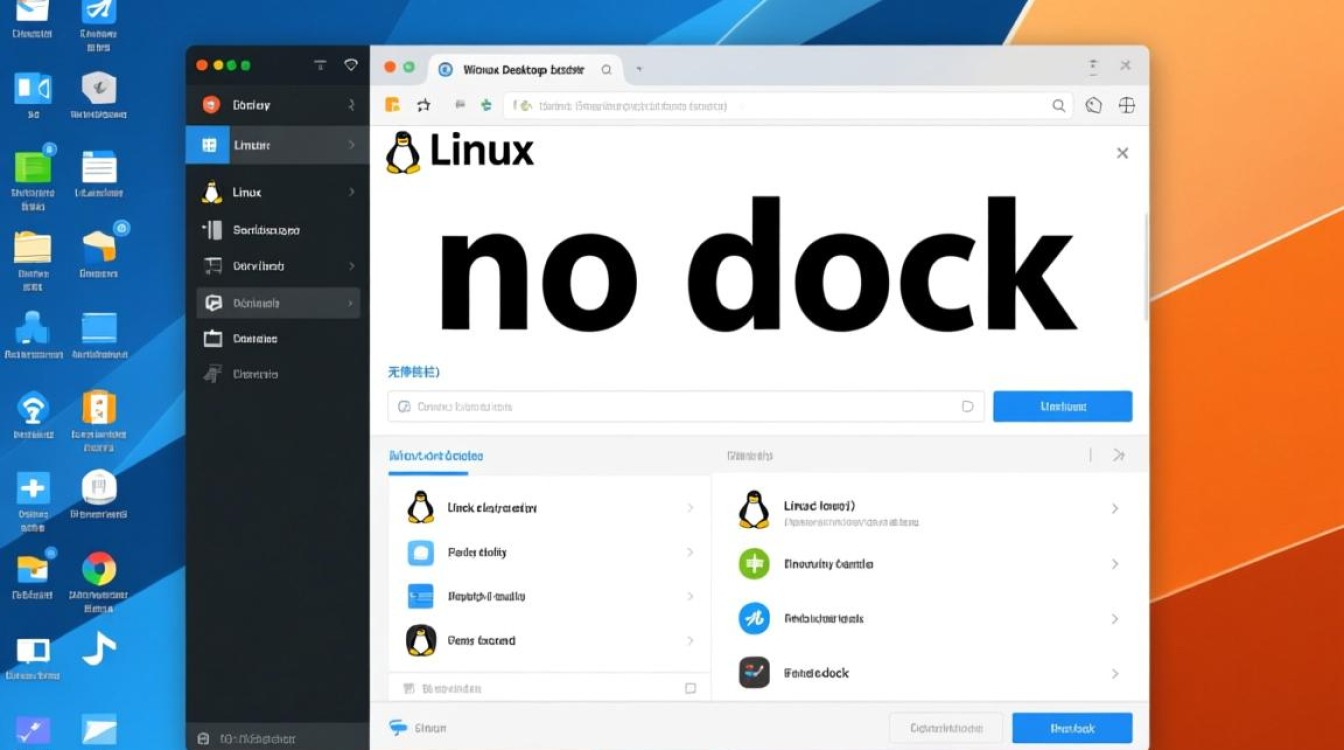Click the camera toggle in the input field

click(405, 406)
